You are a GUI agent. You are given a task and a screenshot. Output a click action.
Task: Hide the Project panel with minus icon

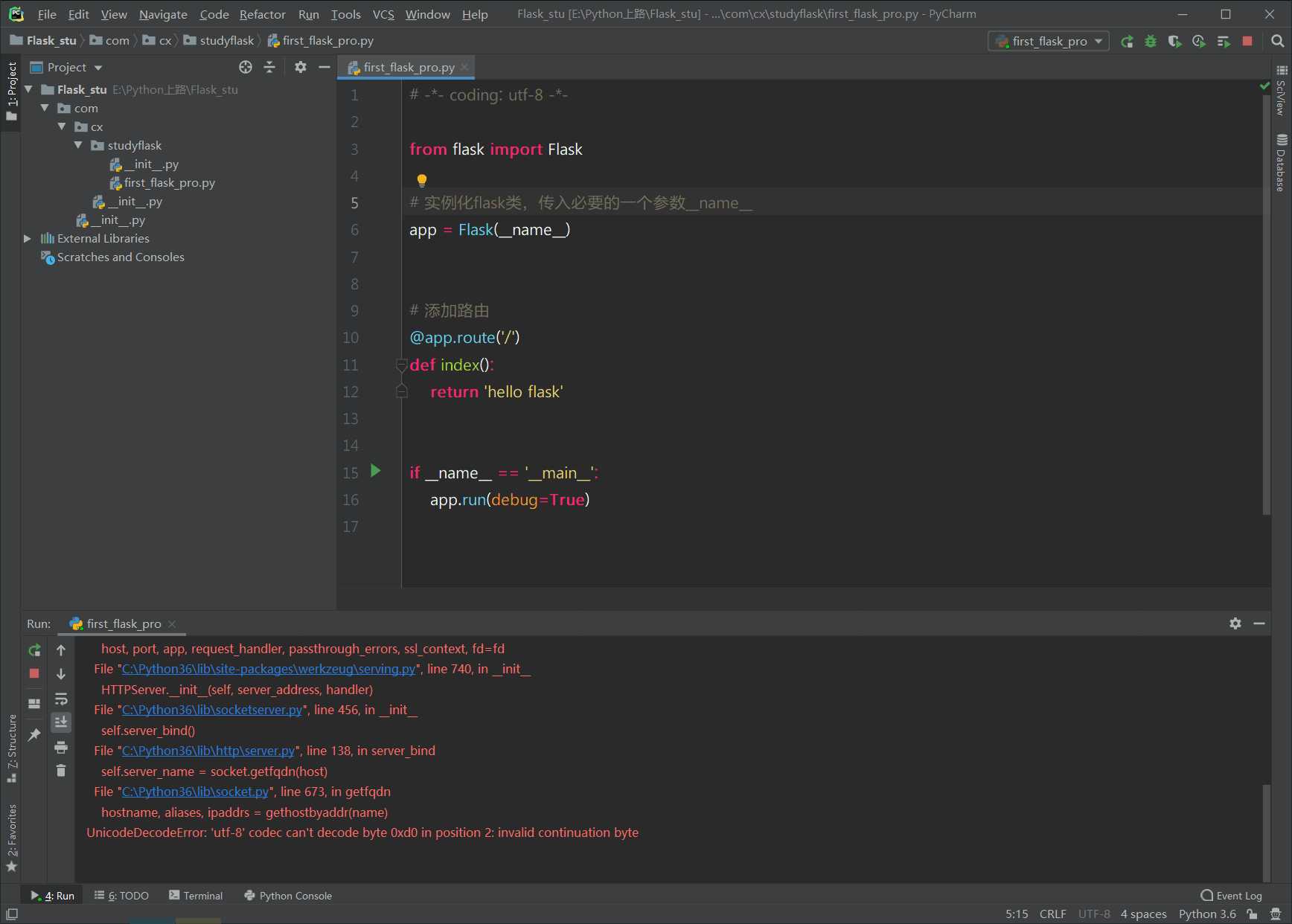[x=324, y=67]
